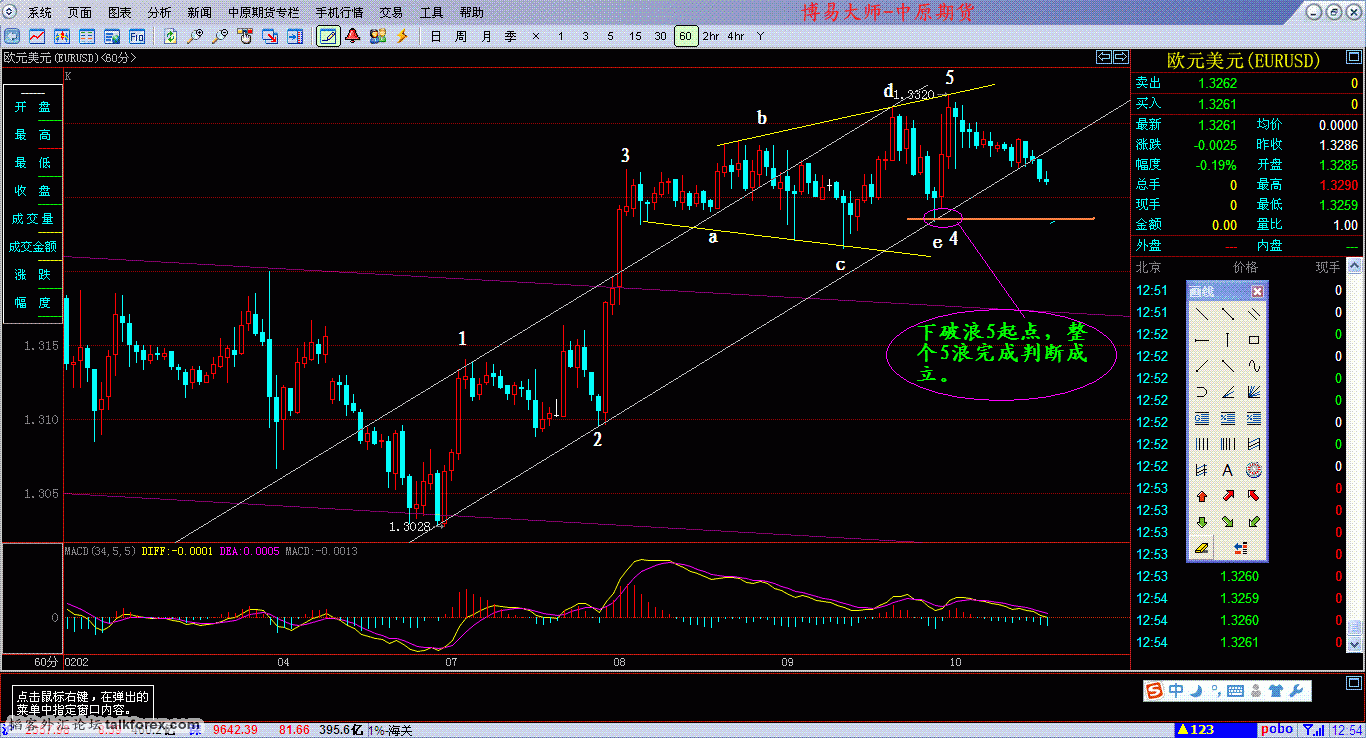The image size is (1366, 738).
Task: Click the blue back arrow toolbar icon
Action: 12,36
